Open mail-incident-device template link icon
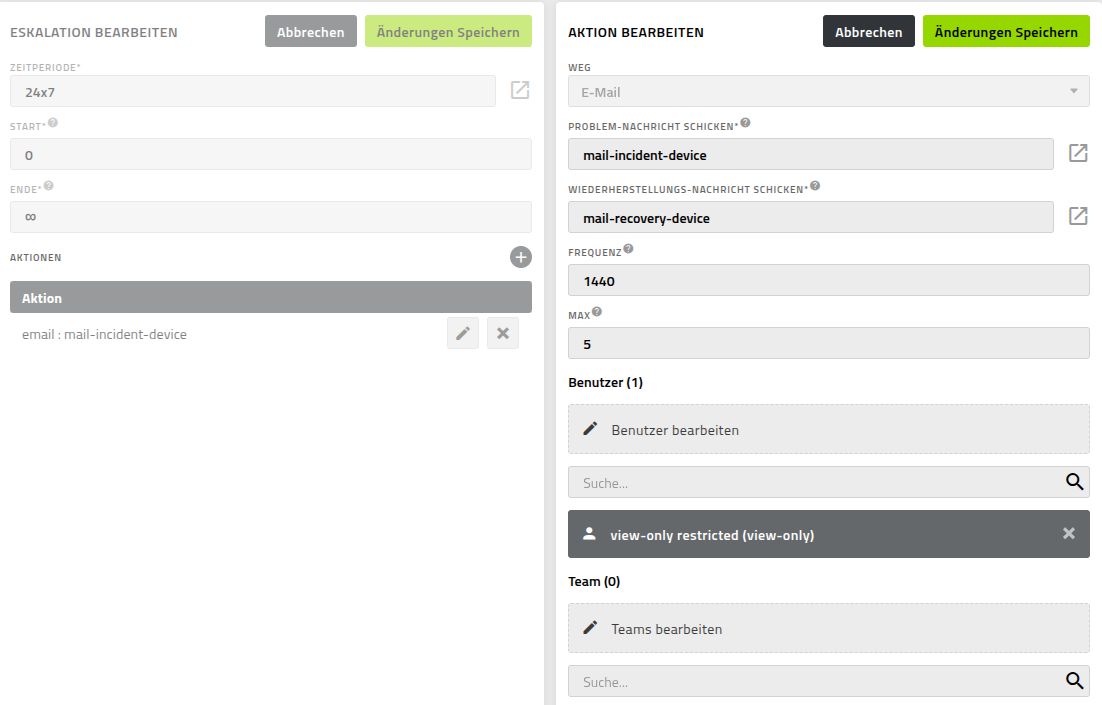This screenshot has width=1102, height=705. click(1078, 154)
